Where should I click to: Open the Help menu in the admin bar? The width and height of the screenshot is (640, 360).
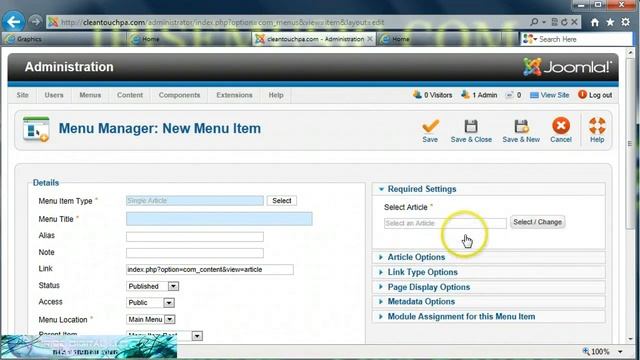coord(276,95)
